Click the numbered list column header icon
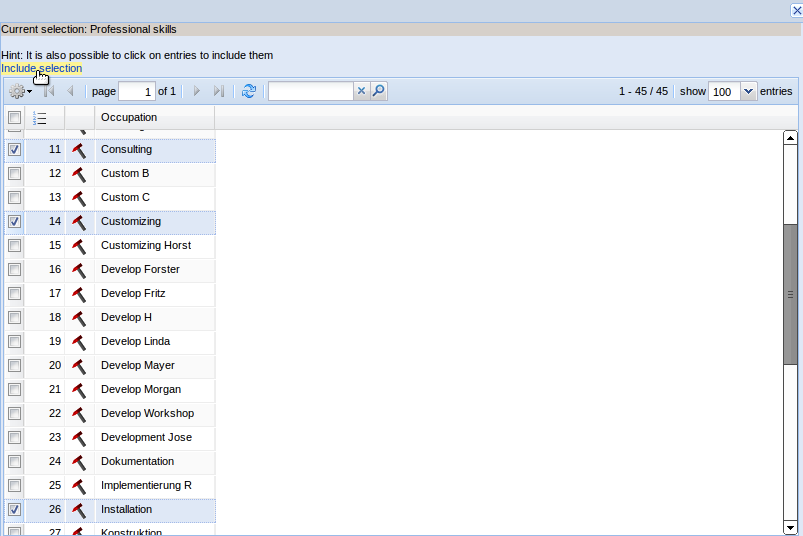This screenshot has height=536, width=803. 40,118
